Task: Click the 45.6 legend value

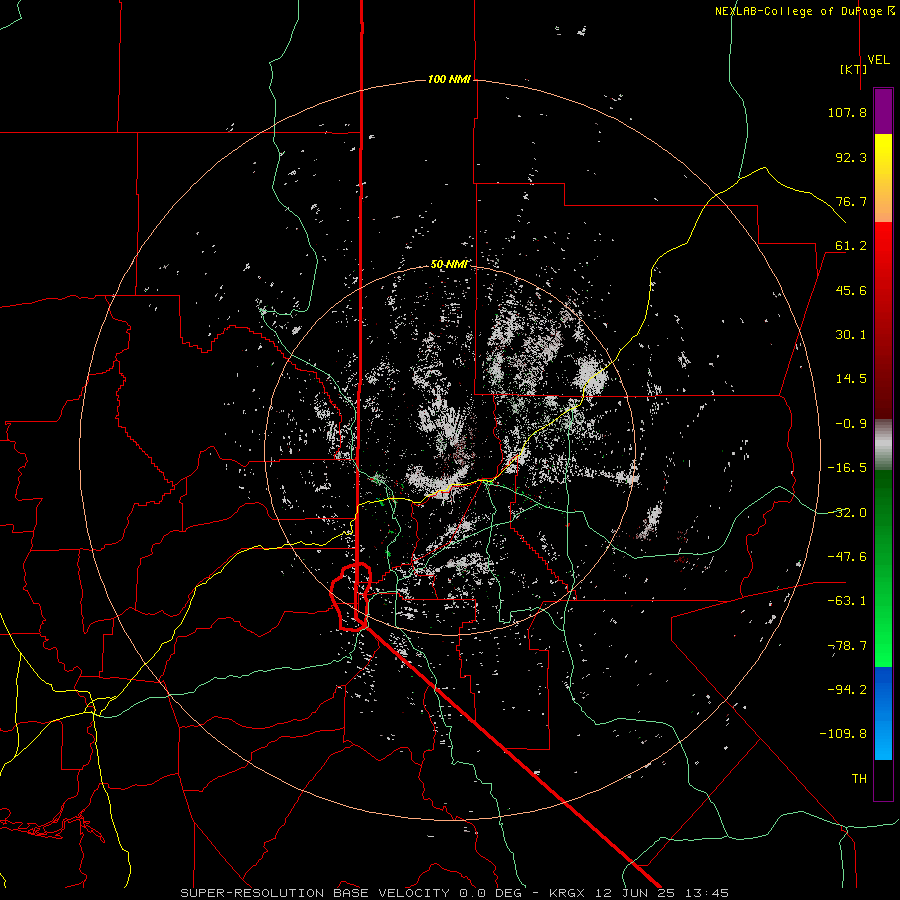Action: (851, 290)
